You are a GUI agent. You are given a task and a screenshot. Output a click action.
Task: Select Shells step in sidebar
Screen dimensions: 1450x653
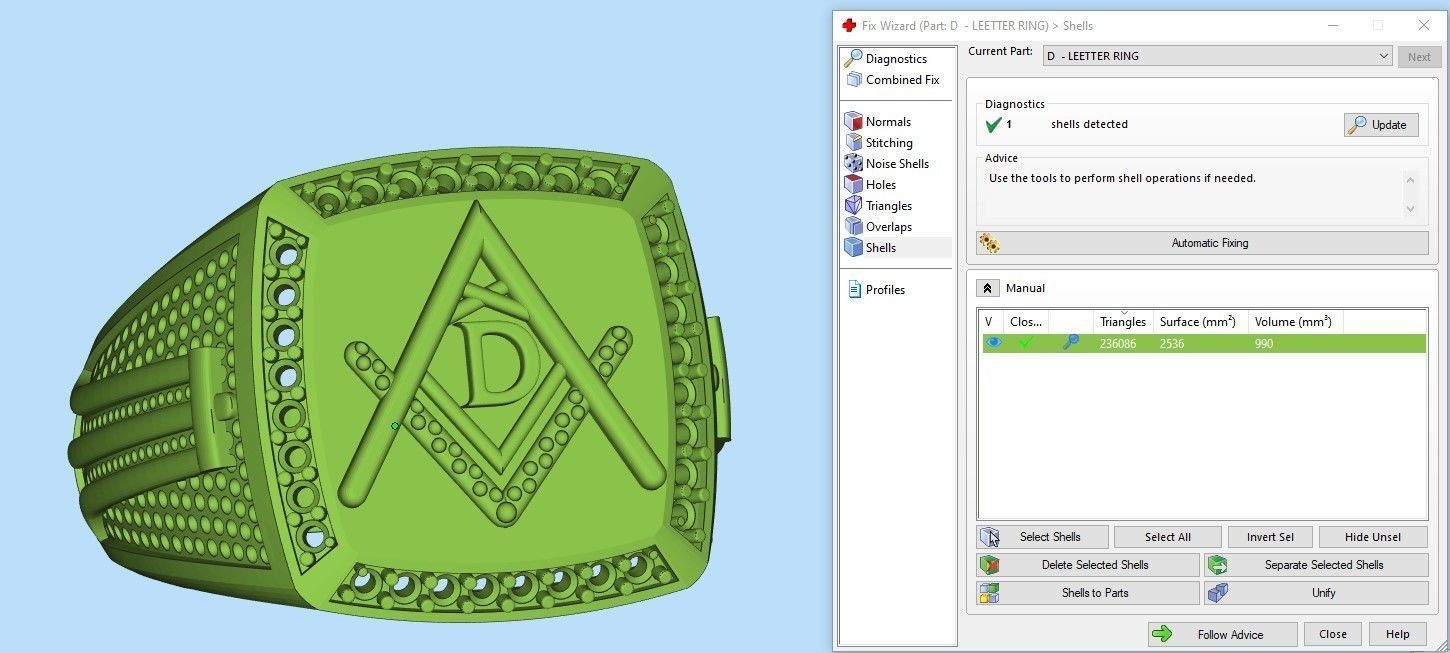coord(881,248)
